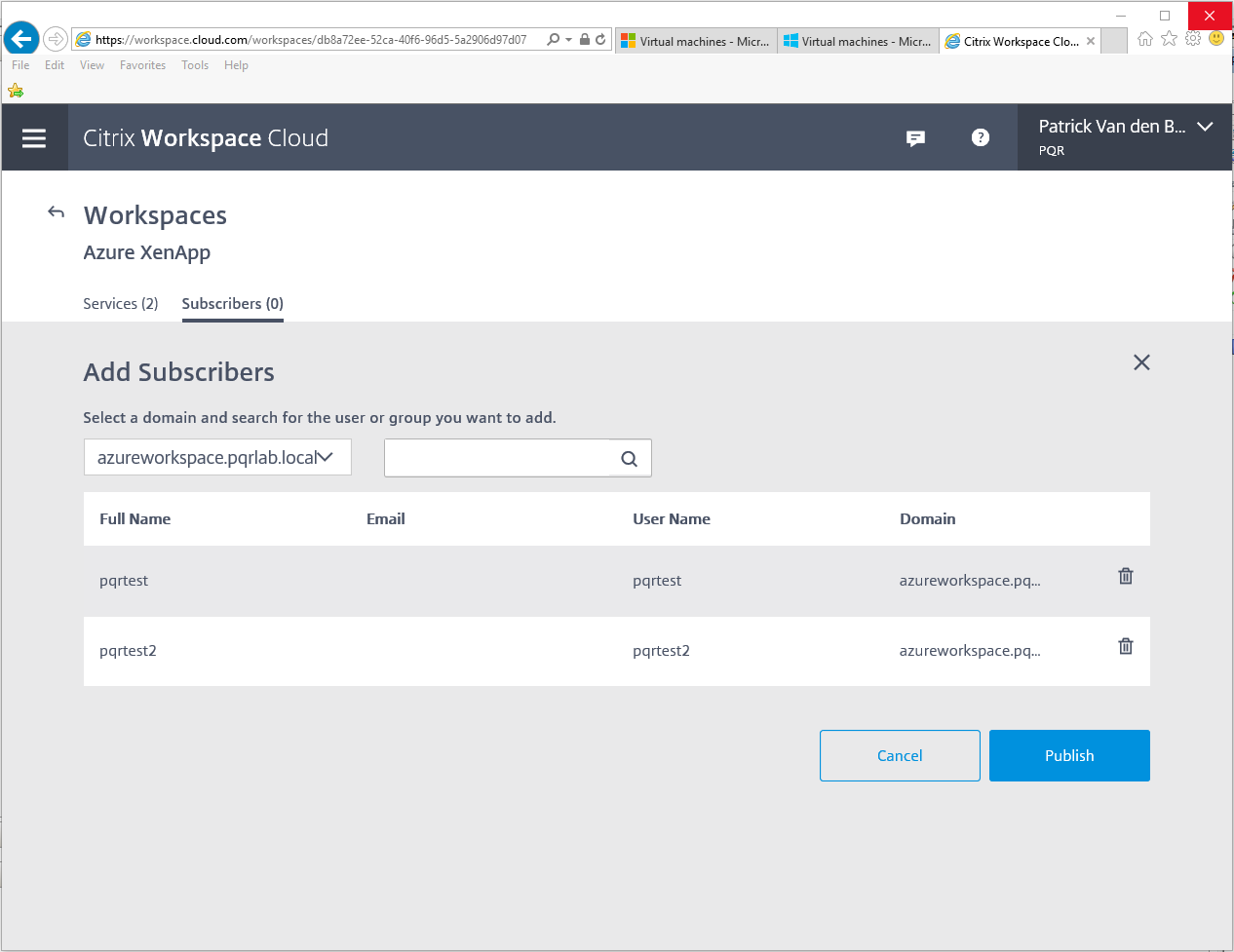This screenshot has width=1234, height=952.
Task: Click the Full Name column header
Action: click(135, 518)
